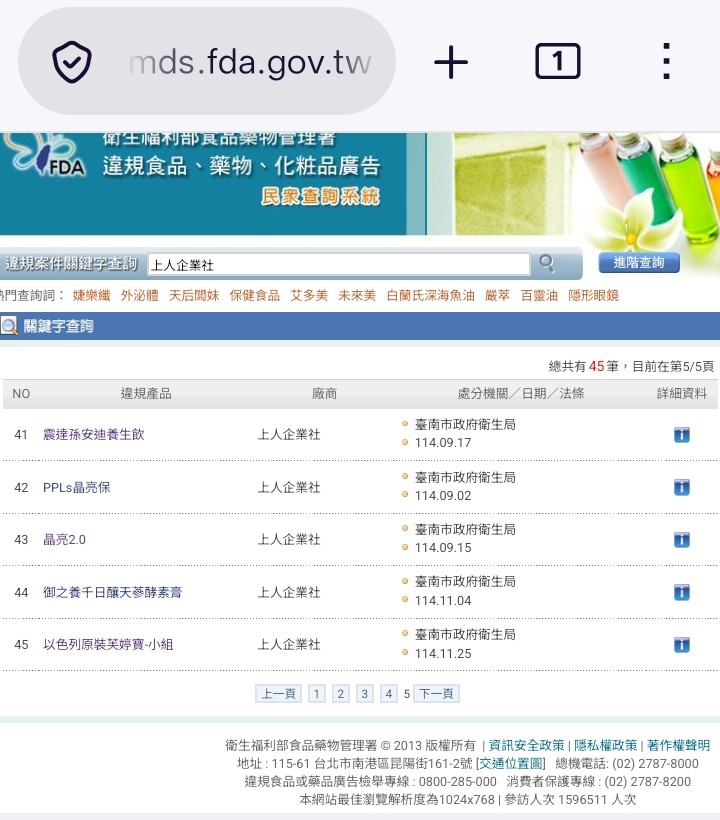Select hot keyword 白蘭氏深海魚油

[430, 295]
